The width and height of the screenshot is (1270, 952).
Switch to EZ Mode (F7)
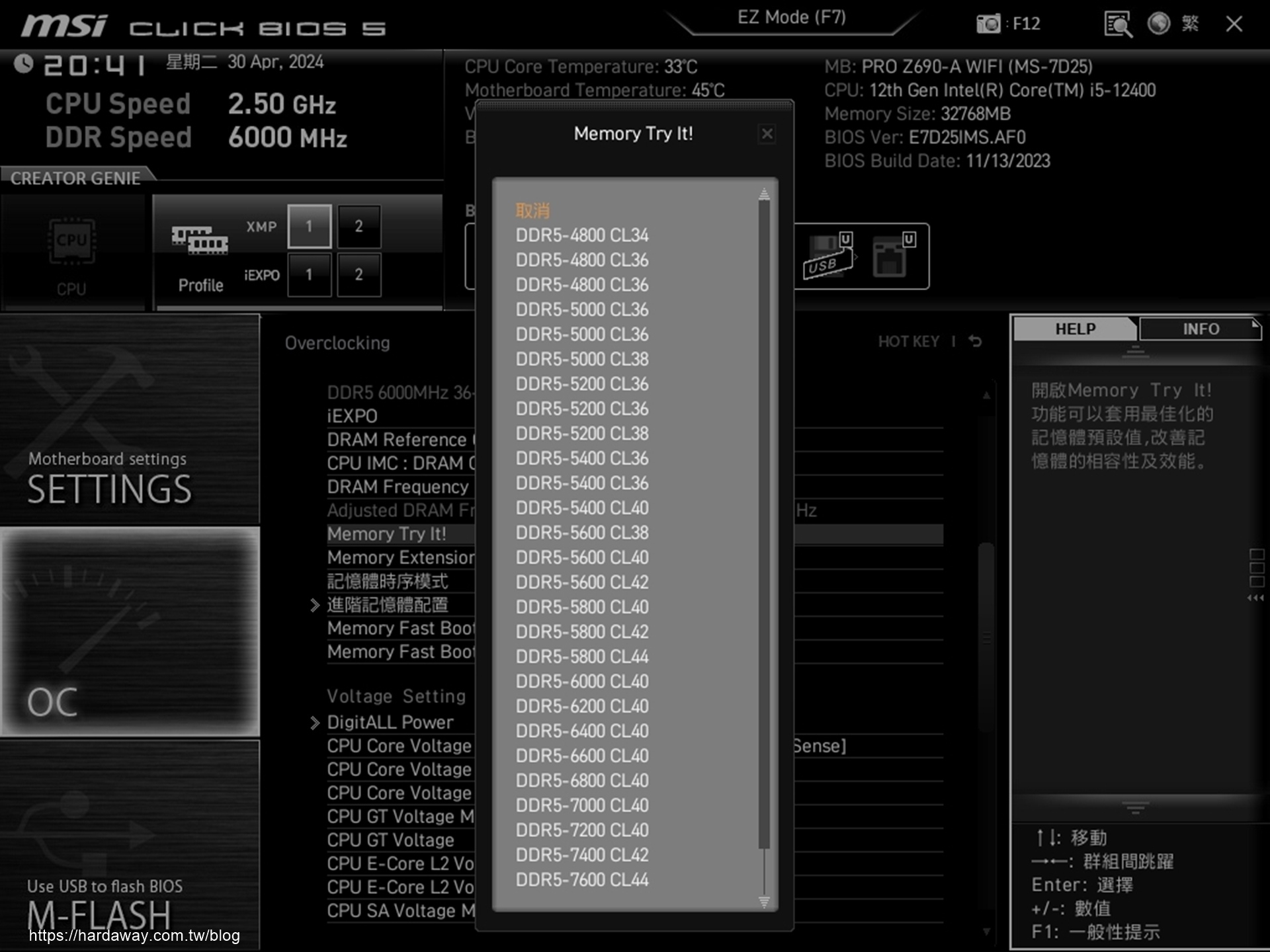[792, 18]
